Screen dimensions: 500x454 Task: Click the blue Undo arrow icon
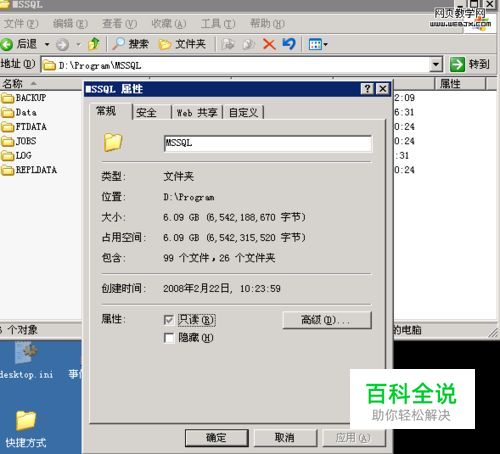pos(289,44)
